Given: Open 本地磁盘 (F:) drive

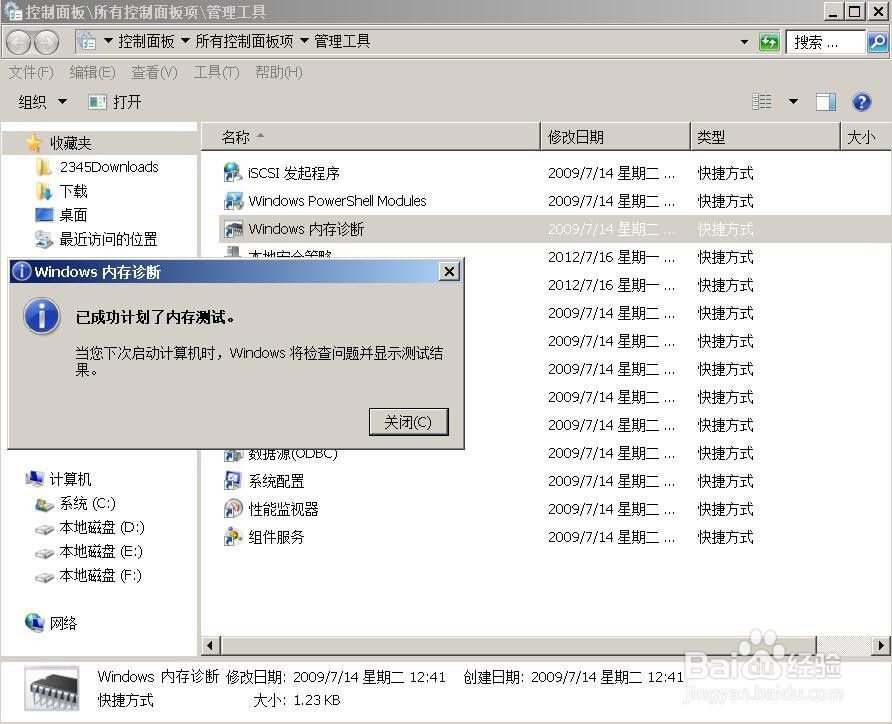Looking at the screenshot, I should [88, 576].
